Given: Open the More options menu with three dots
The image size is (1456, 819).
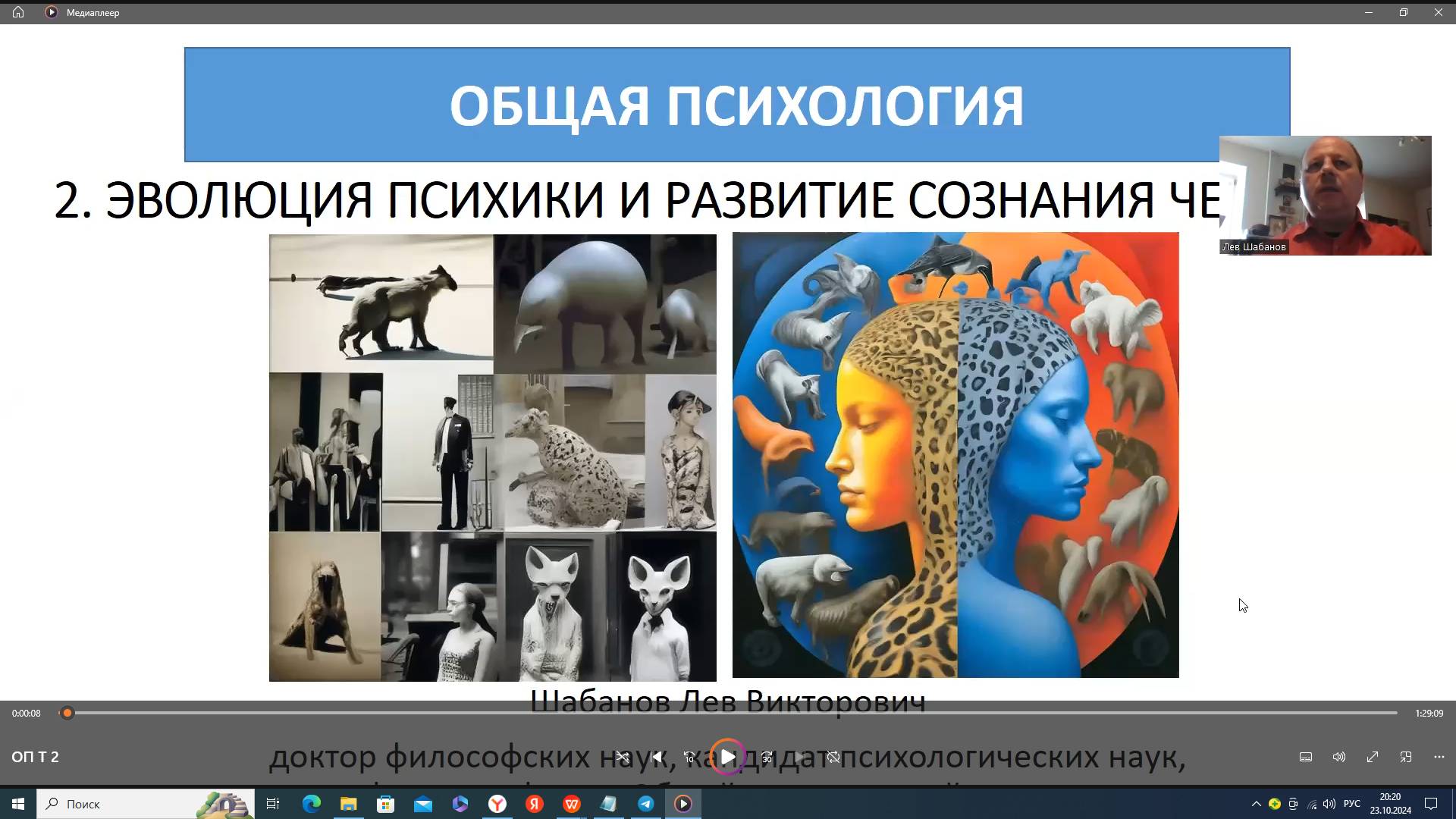Looking at the screenshot, I should coord(1438,756).
